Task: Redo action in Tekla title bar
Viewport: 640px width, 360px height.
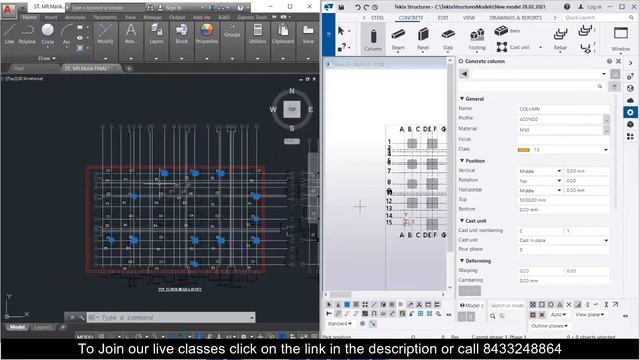Action: tap(366, 7)
